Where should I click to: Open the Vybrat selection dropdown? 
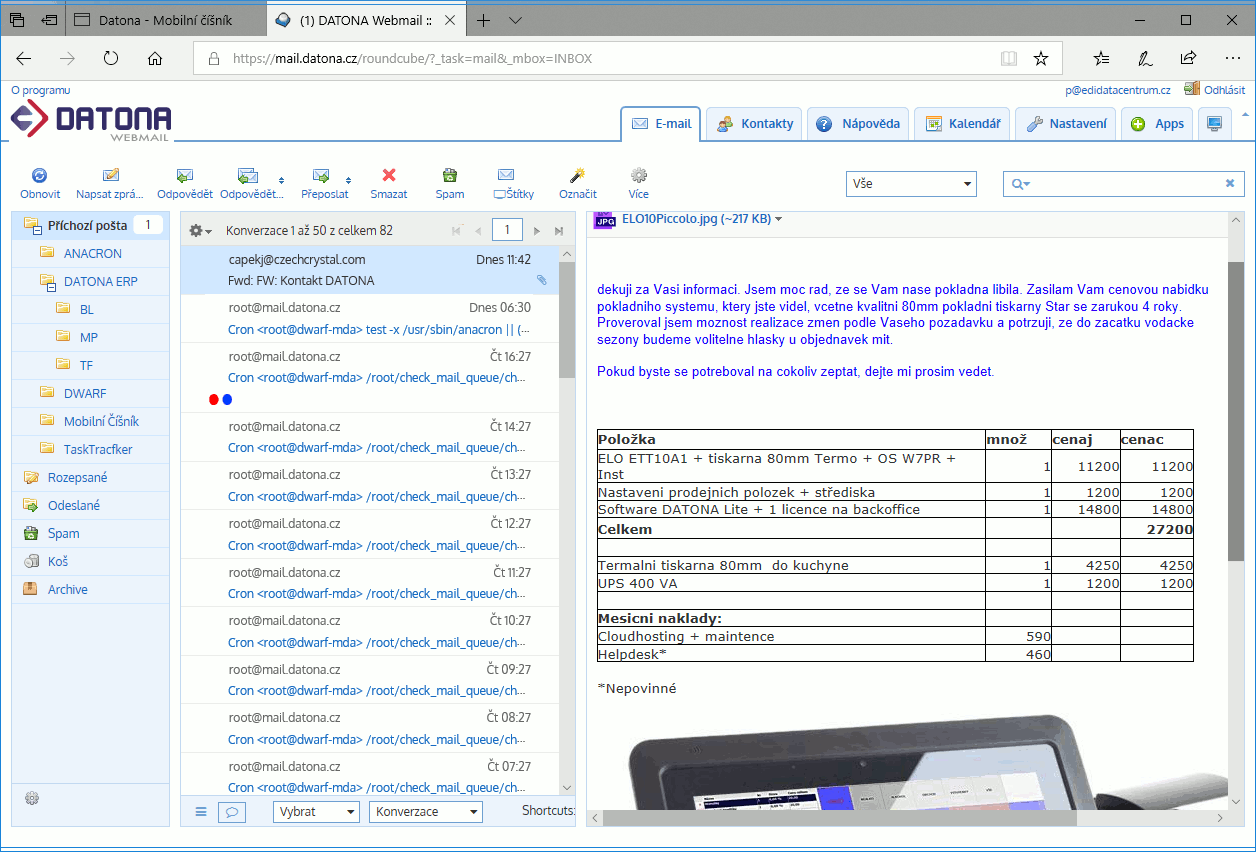click(316, 812)
